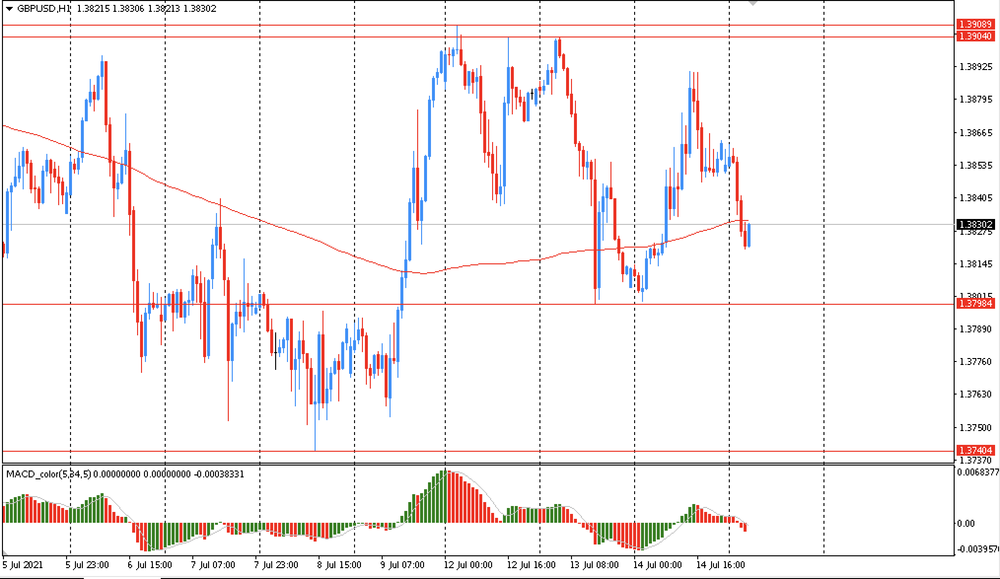
Task: Click the 13 Jul 08:00 time label
Action: pyautogui.click(x=594, y=565)
